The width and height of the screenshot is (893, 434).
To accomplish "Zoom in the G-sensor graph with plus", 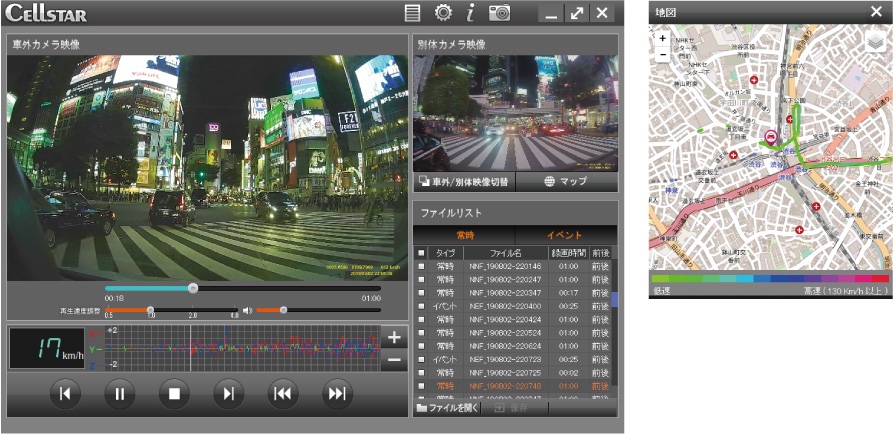I will point(394,337).
